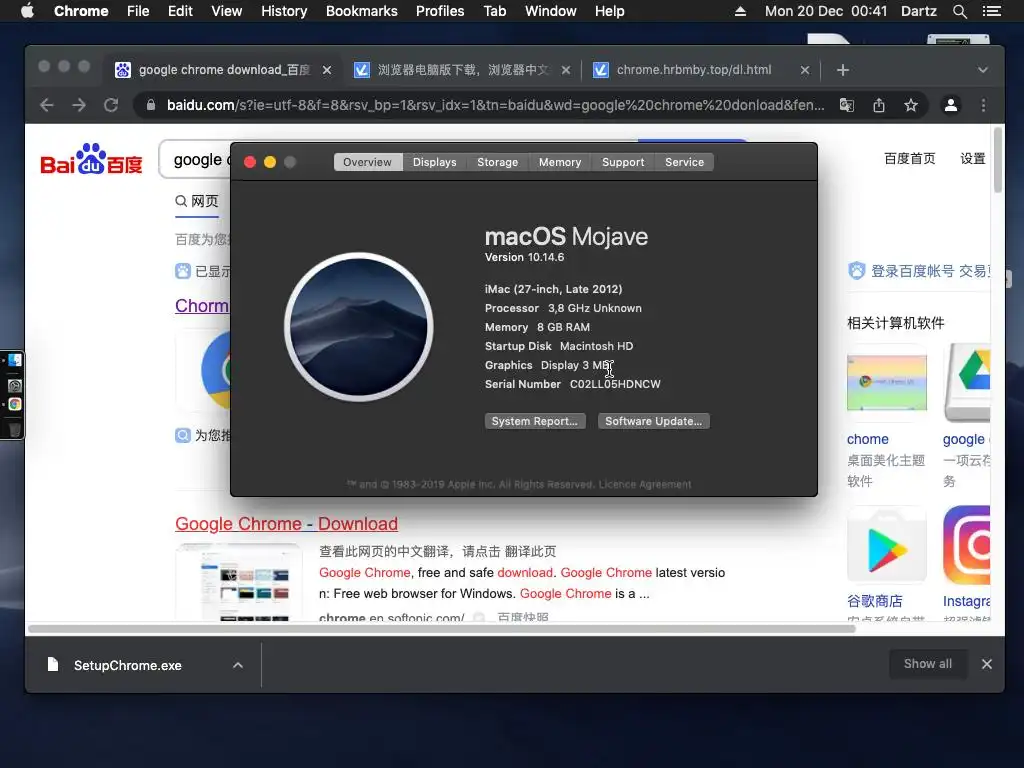
Task: Switch to the Memory tab
Action: 560,162
